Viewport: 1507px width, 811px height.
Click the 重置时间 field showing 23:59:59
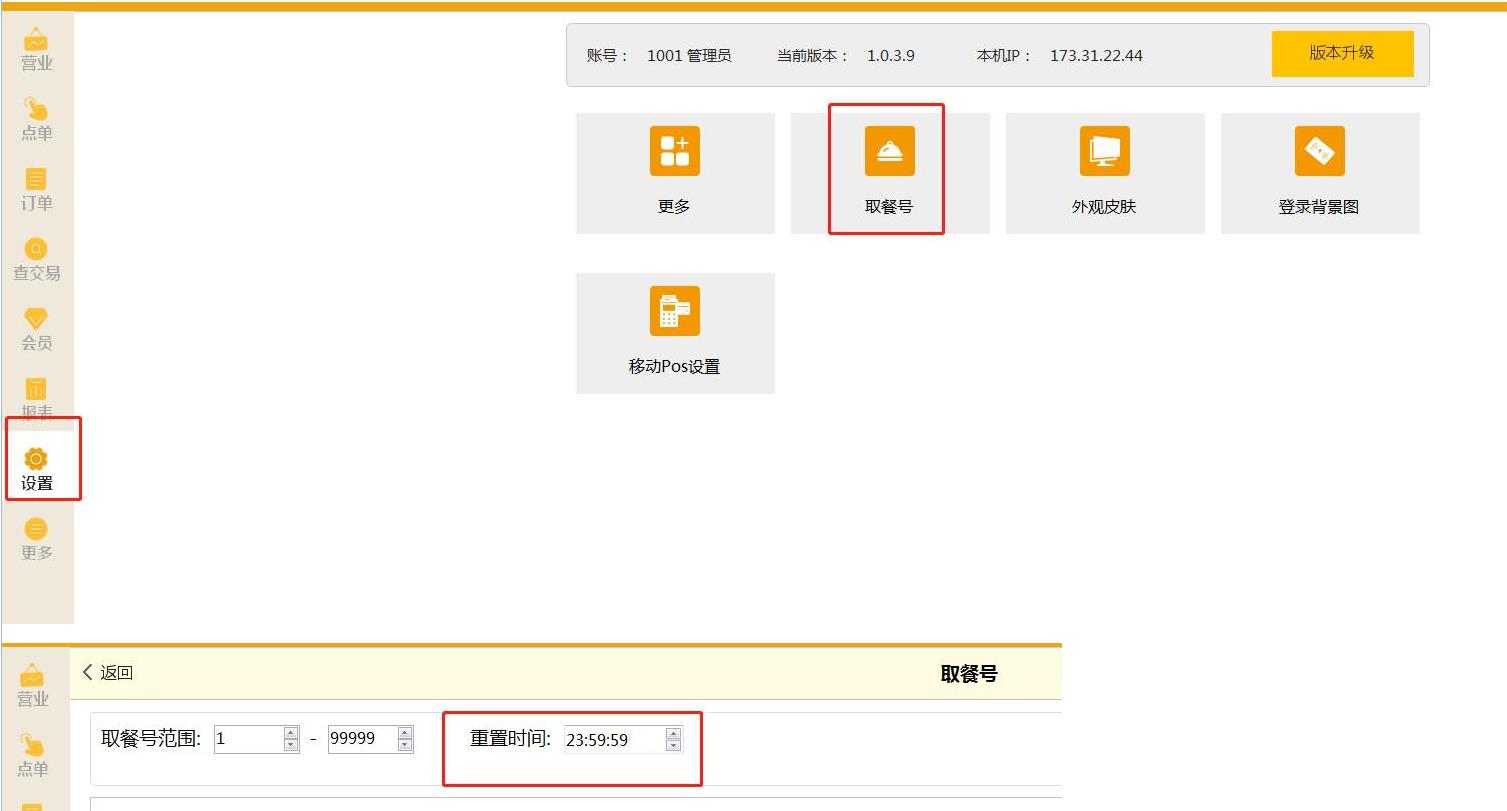click(612, 740)
